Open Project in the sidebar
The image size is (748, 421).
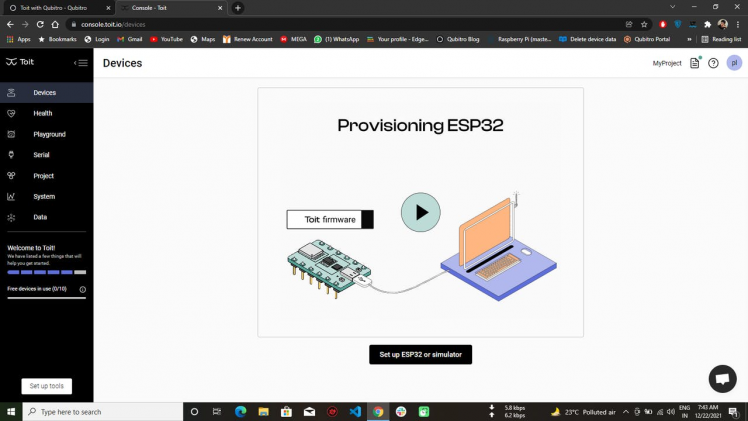pyautogui.click(x=46, y=175)
